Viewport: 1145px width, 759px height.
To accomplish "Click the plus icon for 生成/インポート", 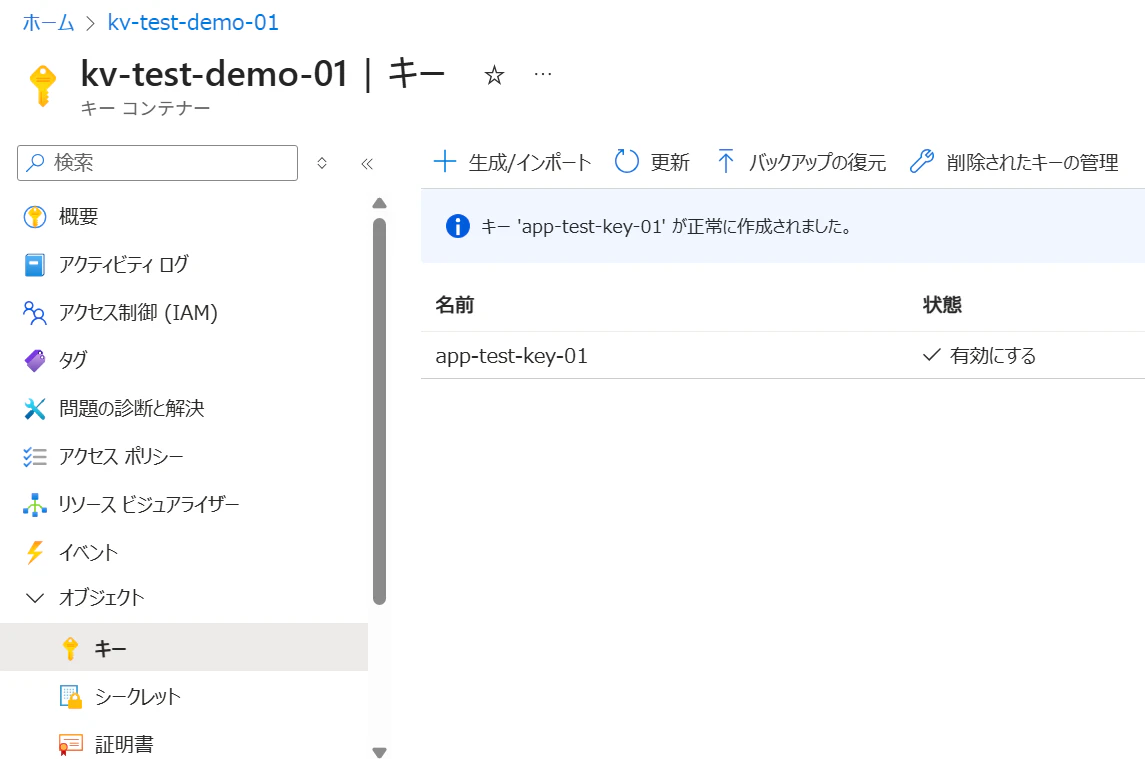I will click(x=445, y=161).
